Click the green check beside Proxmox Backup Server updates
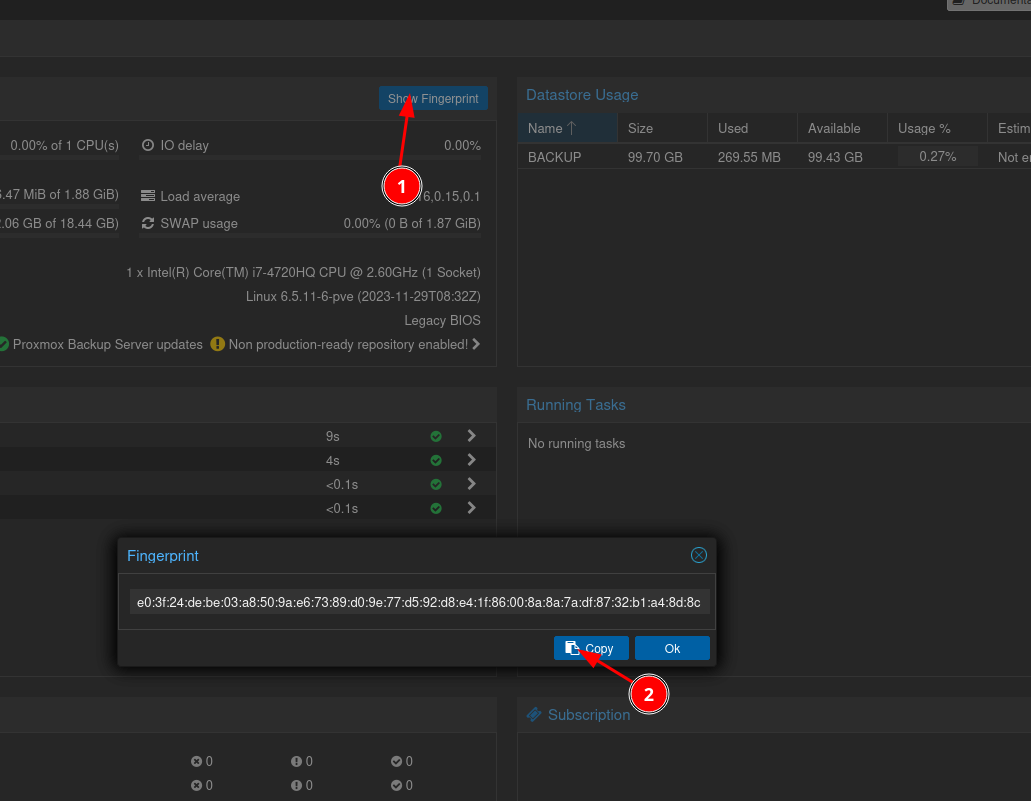Viewport: 1031px width, 801px height. coord(4,344)
